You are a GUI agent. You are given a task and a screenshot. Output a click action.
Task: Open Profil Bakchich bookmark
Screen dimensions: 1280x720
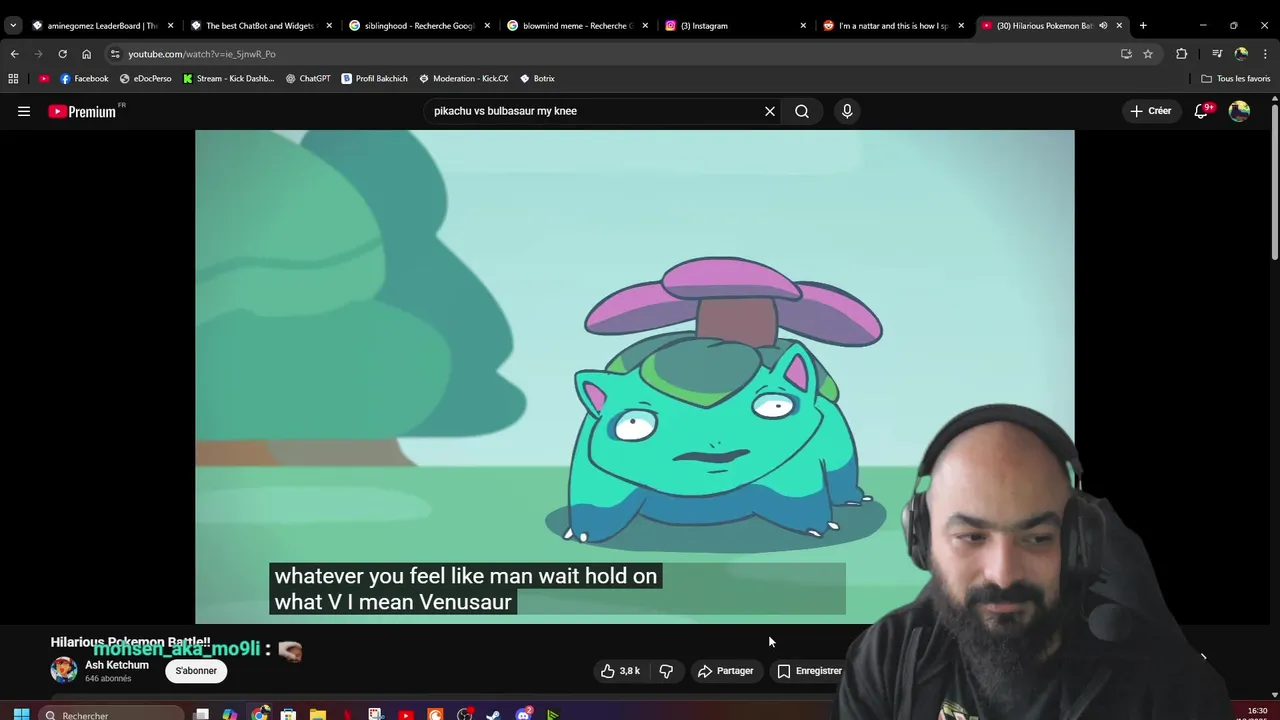pos(374,78)
